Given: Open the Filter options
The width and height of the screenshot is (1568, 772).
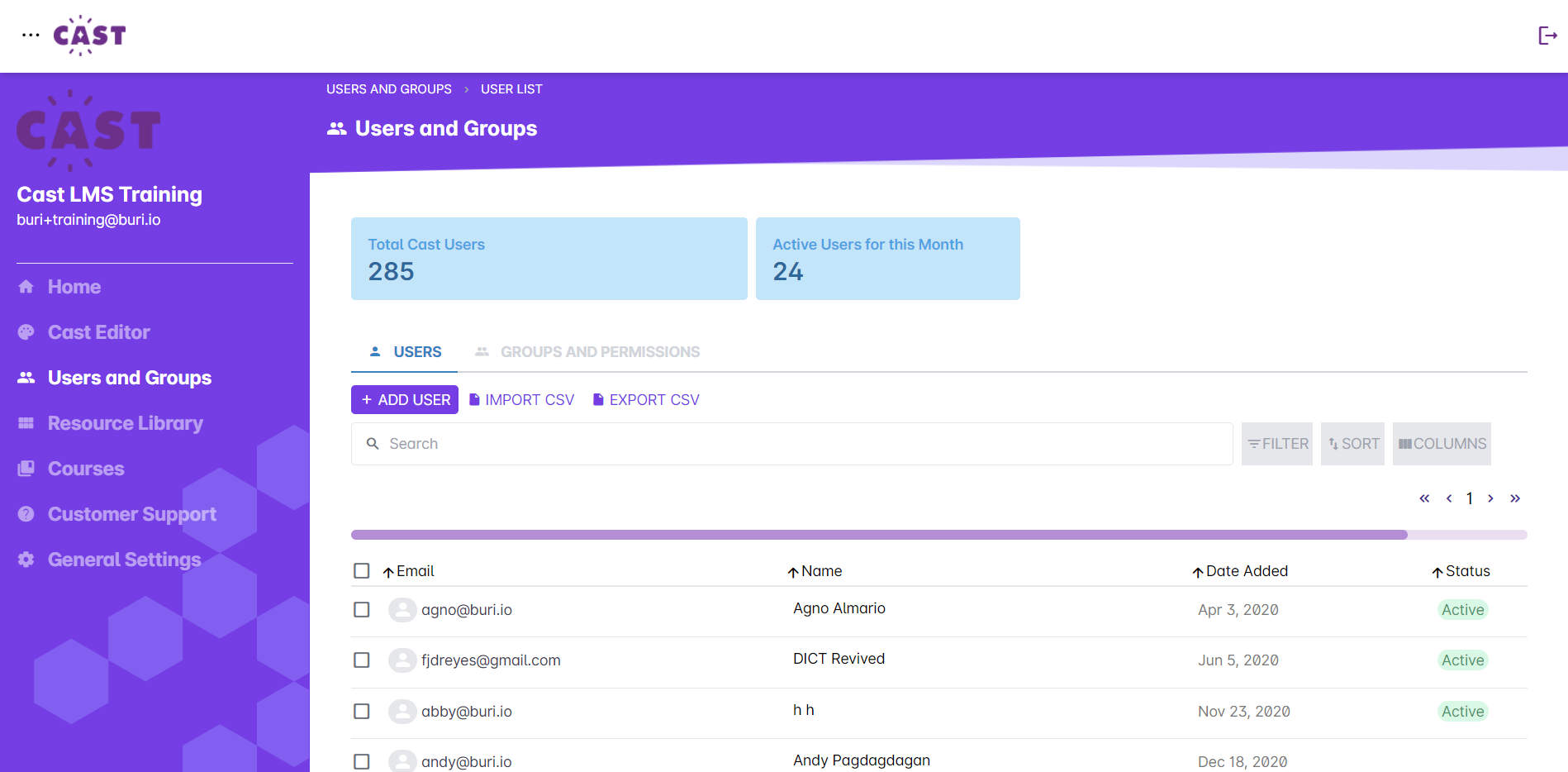Looking at the screenshot, I should [x=1277, y=444].
